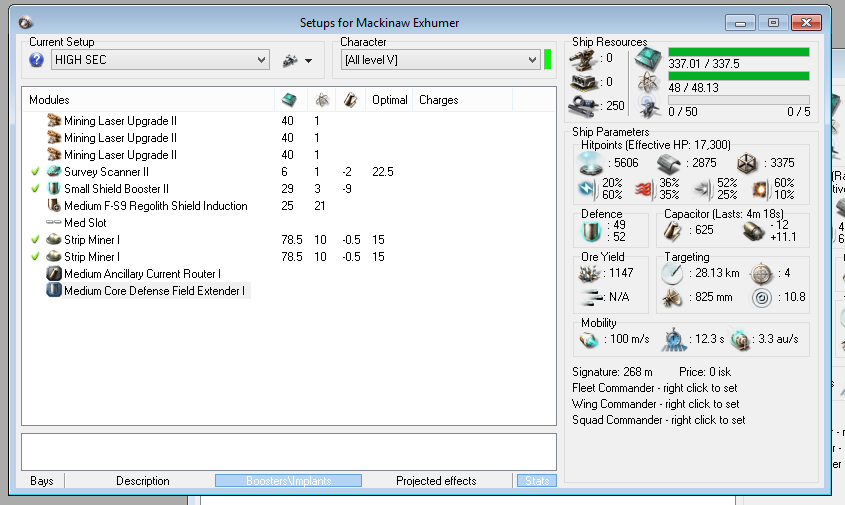Click the blue help question mark icon
845x505 pixels.
[x=36, y=60]
